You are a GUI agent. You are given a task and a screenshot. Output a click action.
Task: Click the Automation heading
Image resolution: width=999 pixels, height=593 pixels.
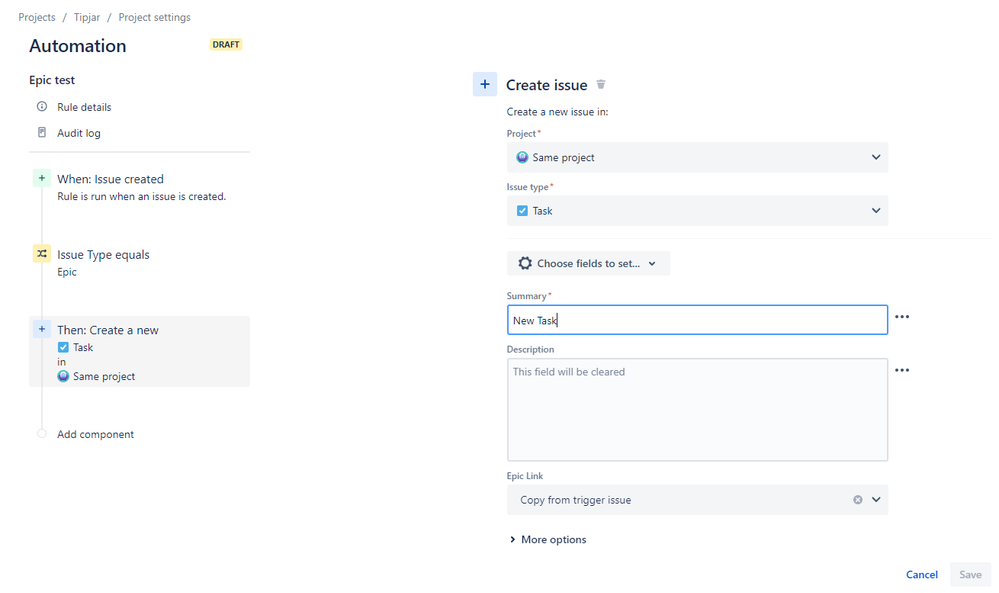coord(78,46)
